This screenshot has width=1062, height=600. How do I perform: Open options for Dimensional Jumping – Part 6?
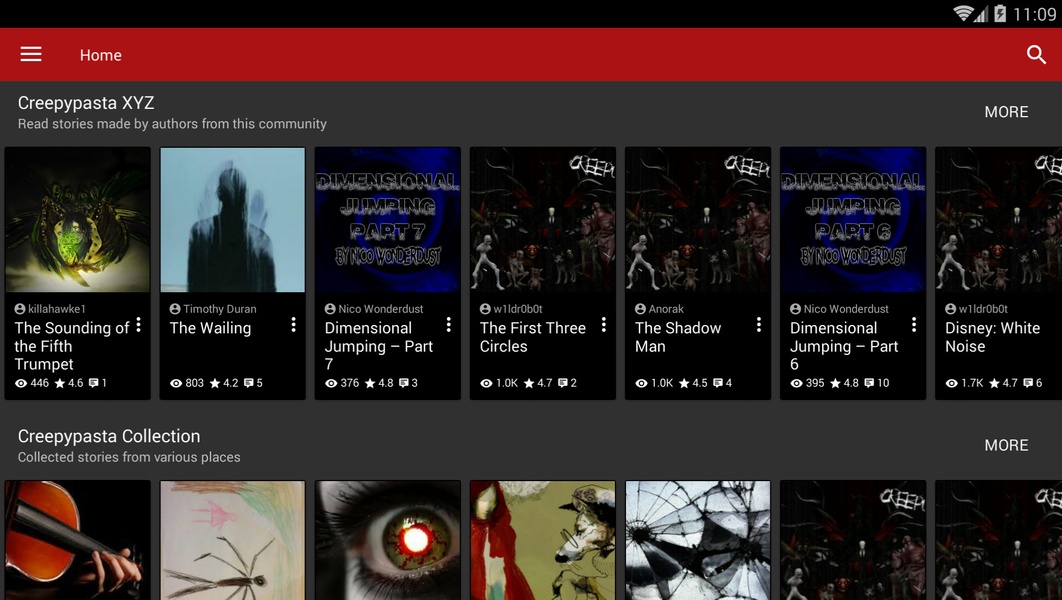914,325
